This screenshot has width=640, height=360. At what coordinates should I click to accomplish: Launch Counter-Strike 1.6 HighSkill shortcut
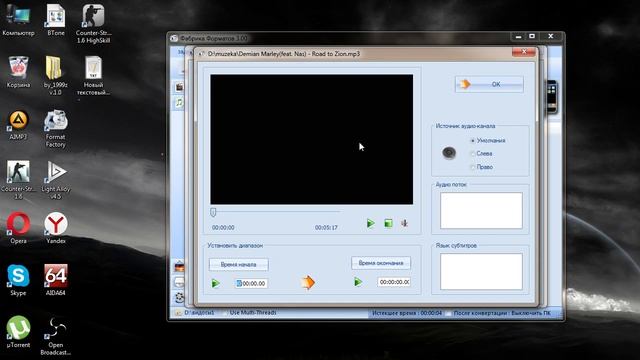[x=93, y=24]
